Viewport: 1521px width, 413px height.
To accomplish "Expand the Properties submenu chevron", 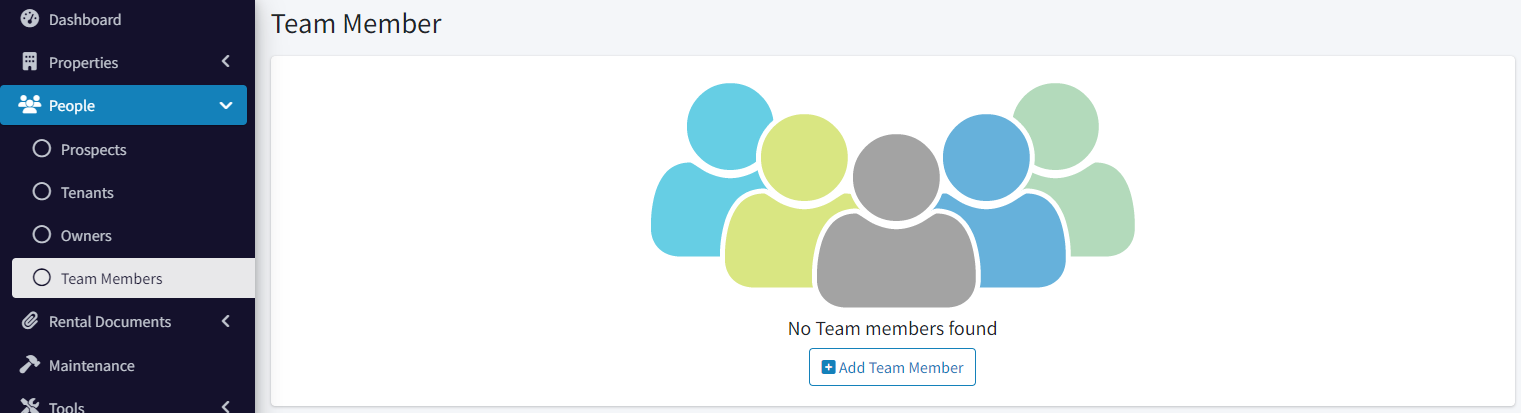I will (226, 62).
